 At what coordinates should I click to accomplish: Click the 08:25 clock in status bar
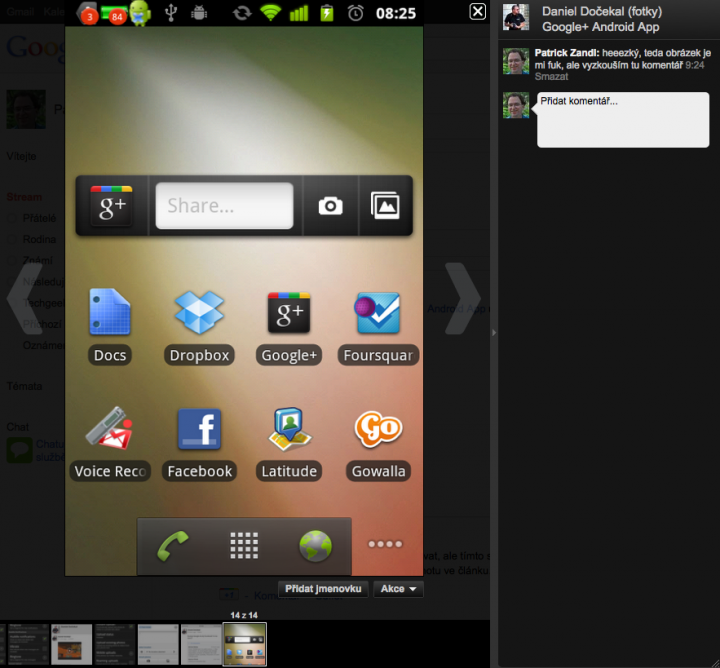(396, 13)
